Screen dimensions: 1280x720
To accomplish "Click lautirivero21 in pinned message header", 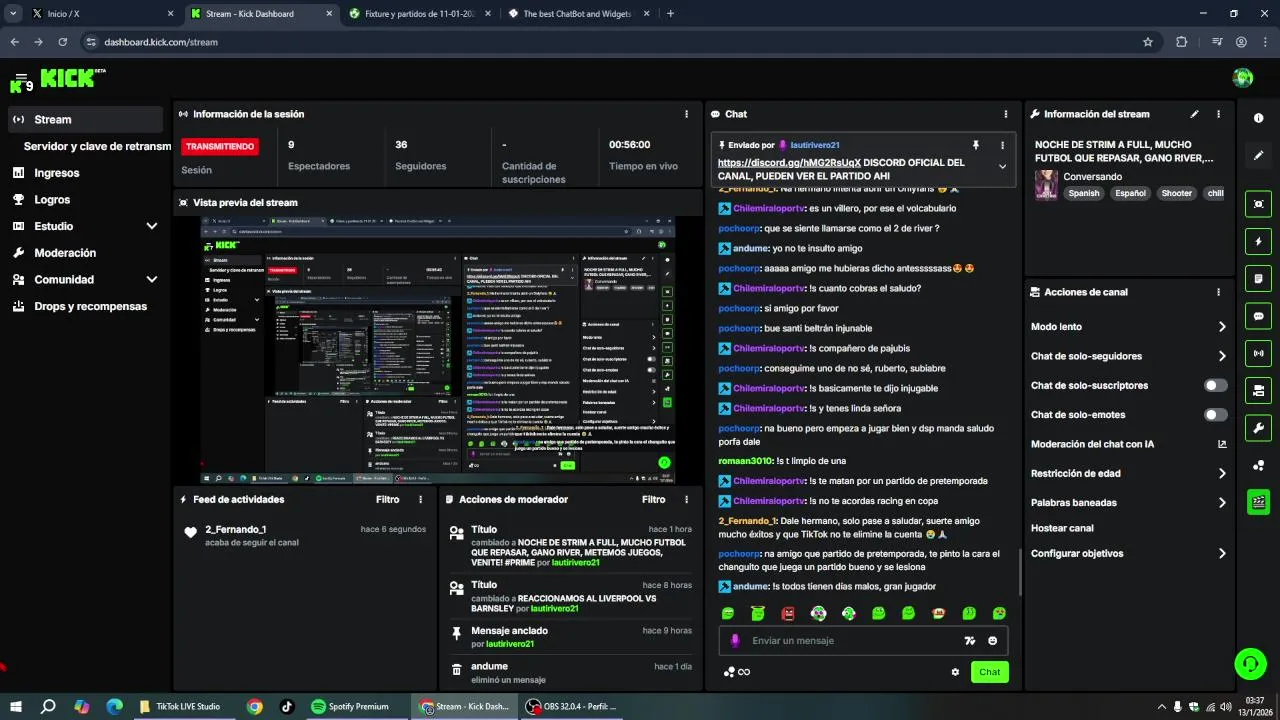I will [815, 145].
